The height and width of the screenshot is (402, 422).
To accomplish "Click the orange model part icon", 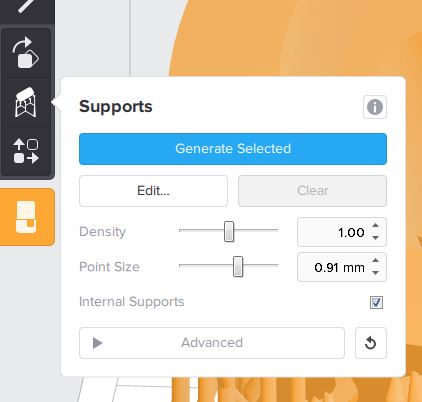I will [26, 217].
